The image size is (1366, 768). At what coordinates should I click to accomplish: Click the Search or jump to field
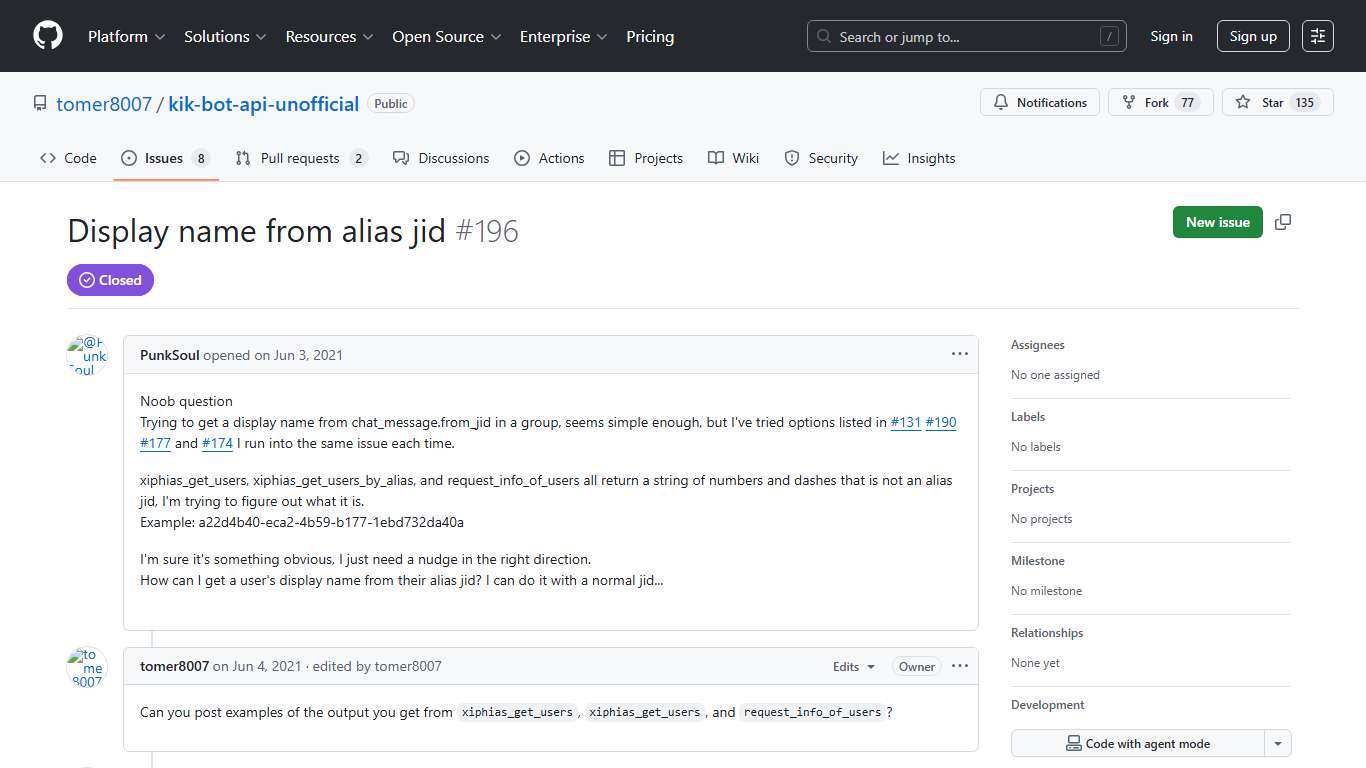(x=966, y=37)
